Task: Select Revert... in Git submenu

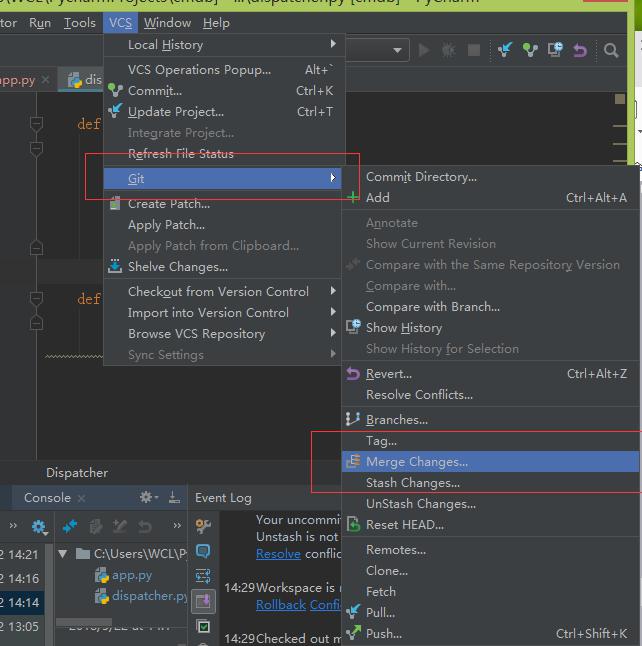Action: [x=490, y=374]
